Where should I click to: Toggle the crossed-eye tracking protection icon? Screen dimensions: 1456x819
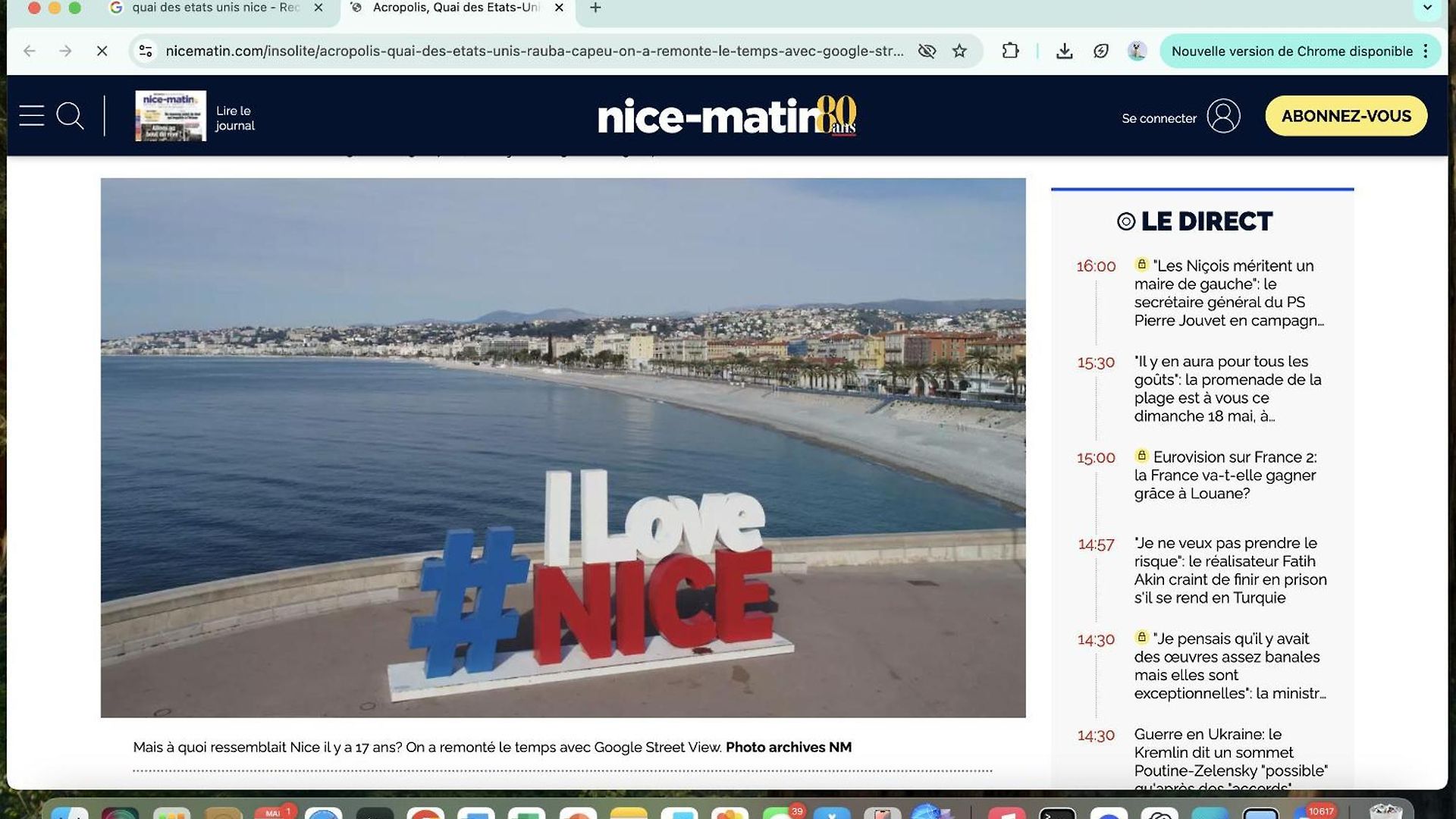coord(927,51)
